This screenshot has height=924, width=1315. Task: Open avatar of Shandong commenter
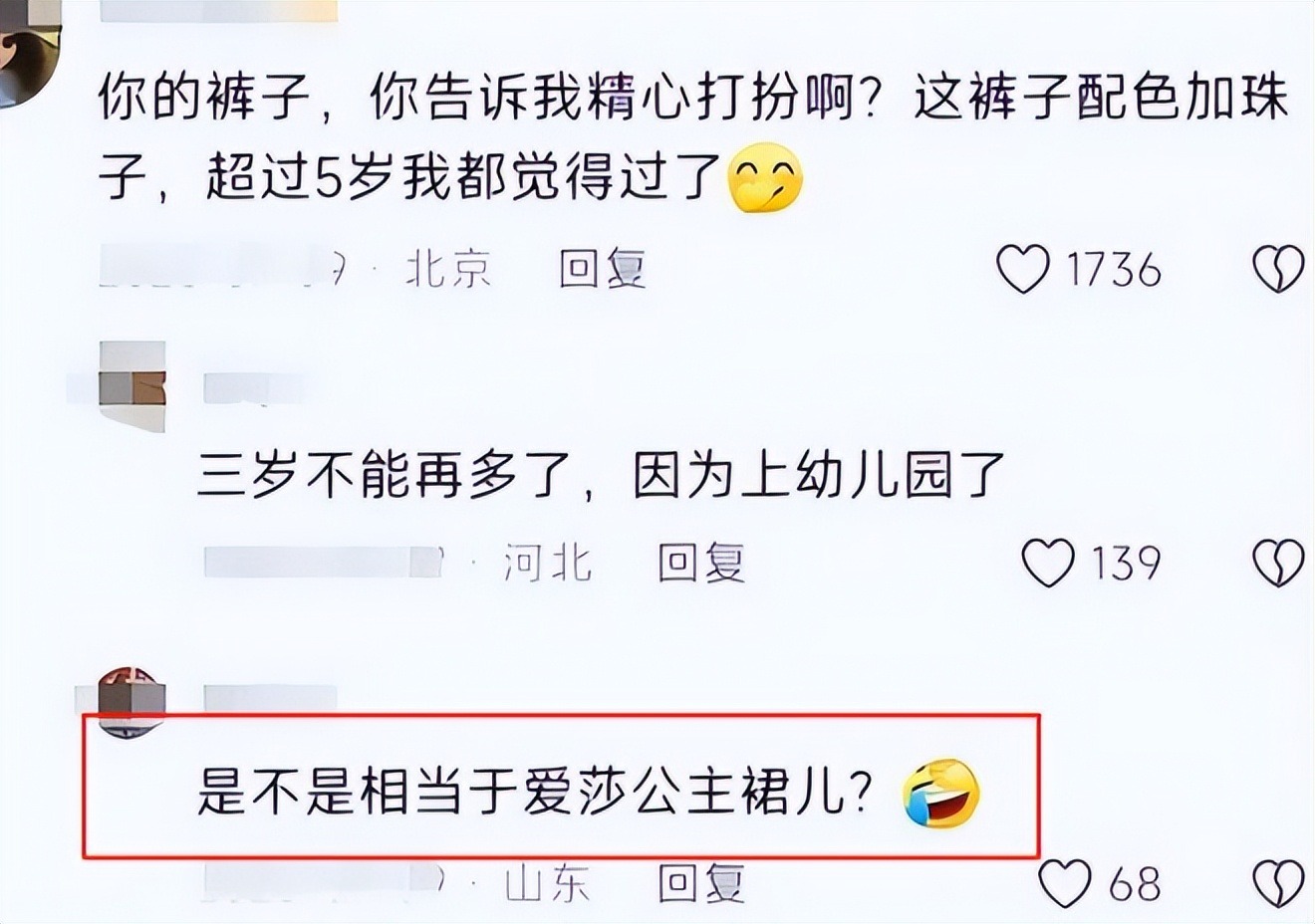tap(131, 701)
